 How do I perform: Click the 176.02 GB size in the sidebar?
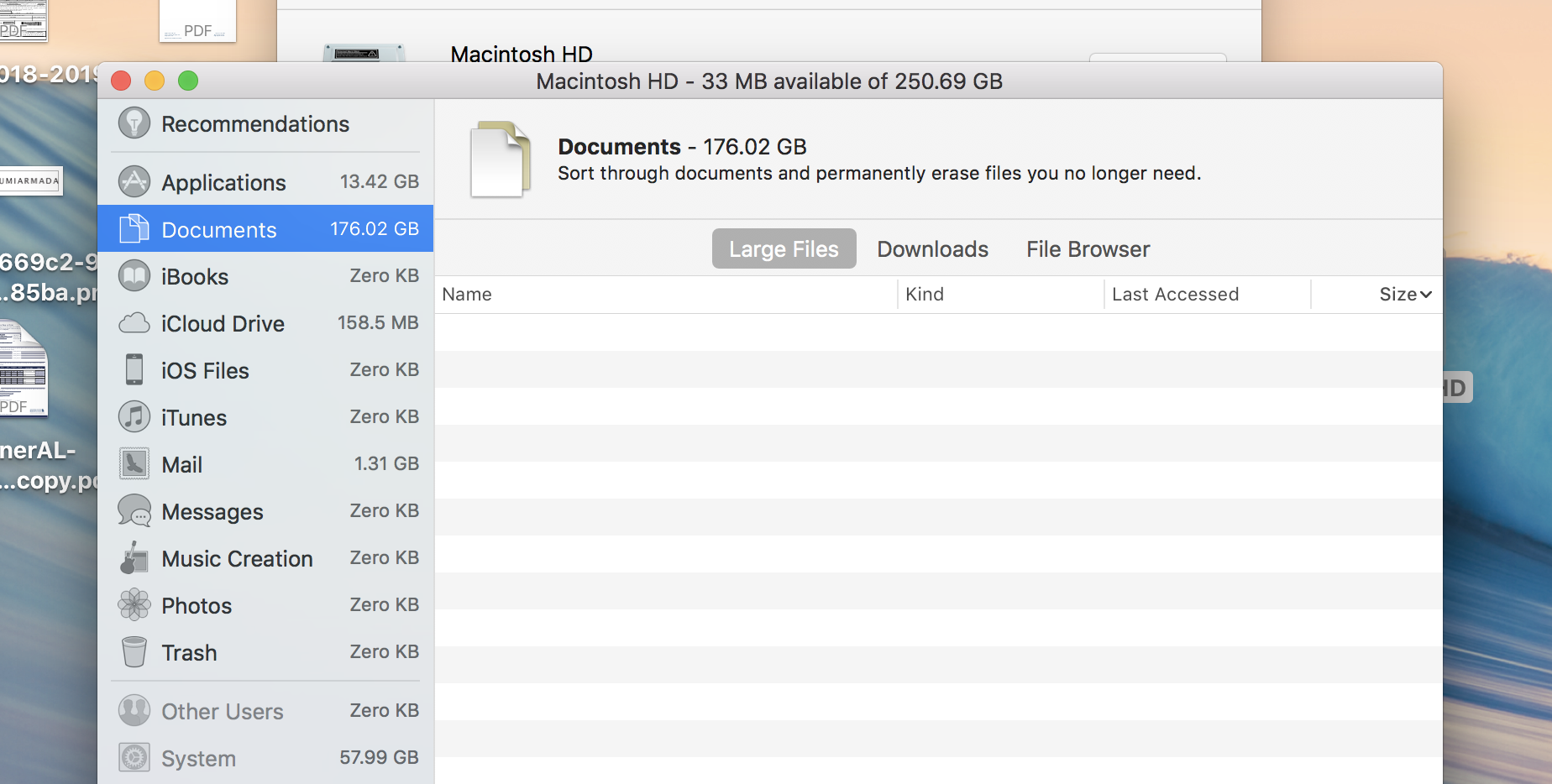tap(375, 228)
